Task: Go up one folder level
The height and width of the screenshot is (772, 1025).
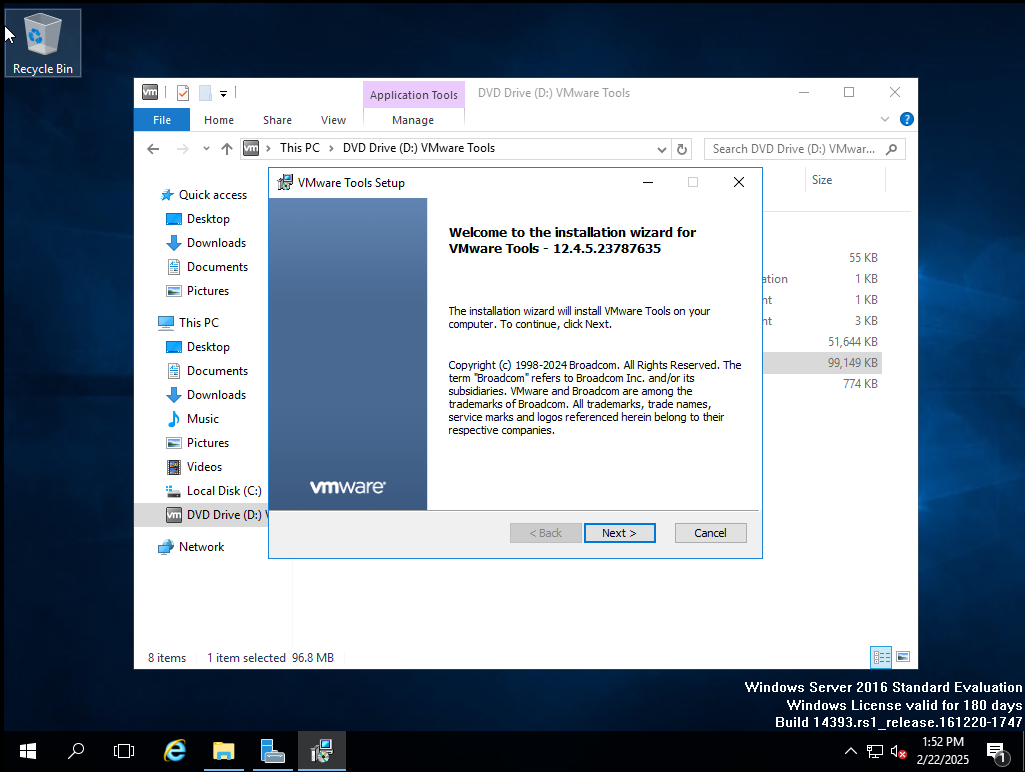Action: tap(227, 149)
